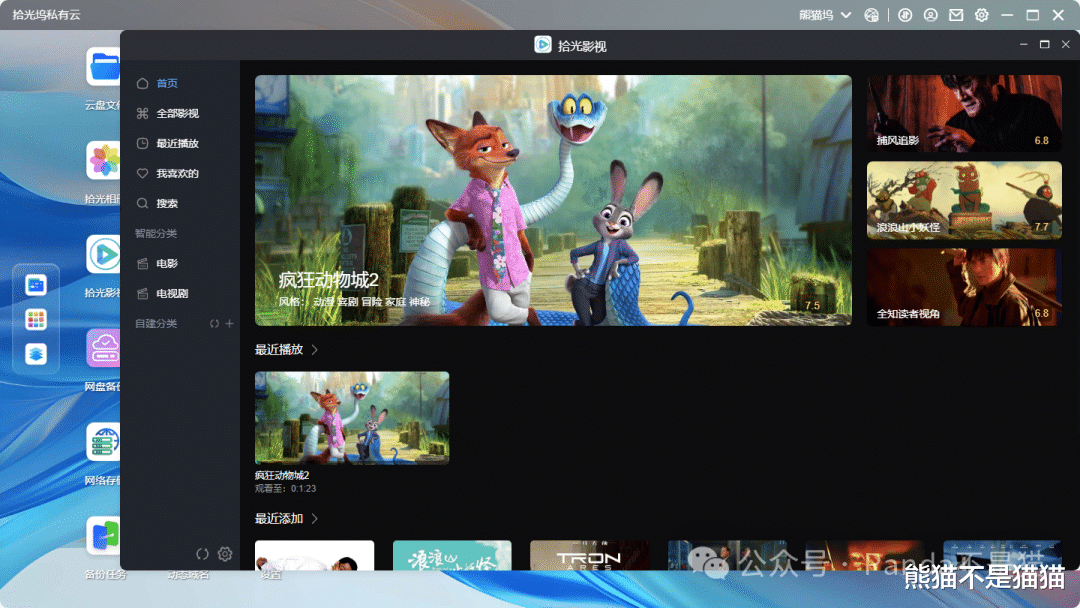1080x608 pixels.
Task: Open mail messages icon in top bar
Action: click(x=956, y=15)
